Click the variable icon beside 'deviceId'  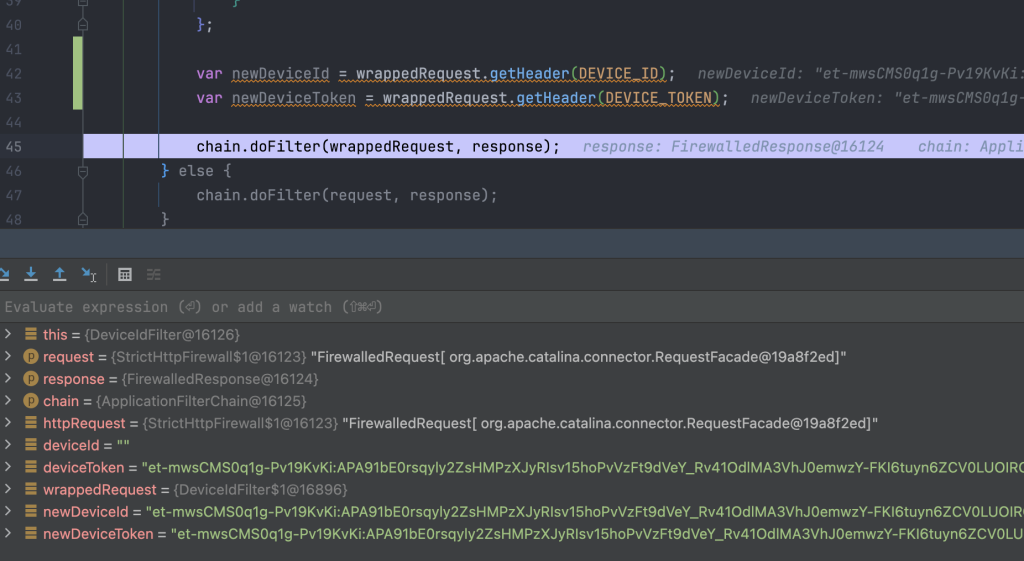pyautogui.click(x=31, y=445)
